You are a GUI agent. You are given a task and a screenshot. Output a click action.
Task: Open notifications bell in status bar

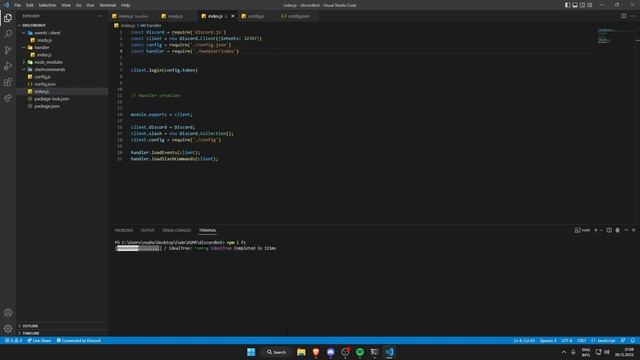633,340
